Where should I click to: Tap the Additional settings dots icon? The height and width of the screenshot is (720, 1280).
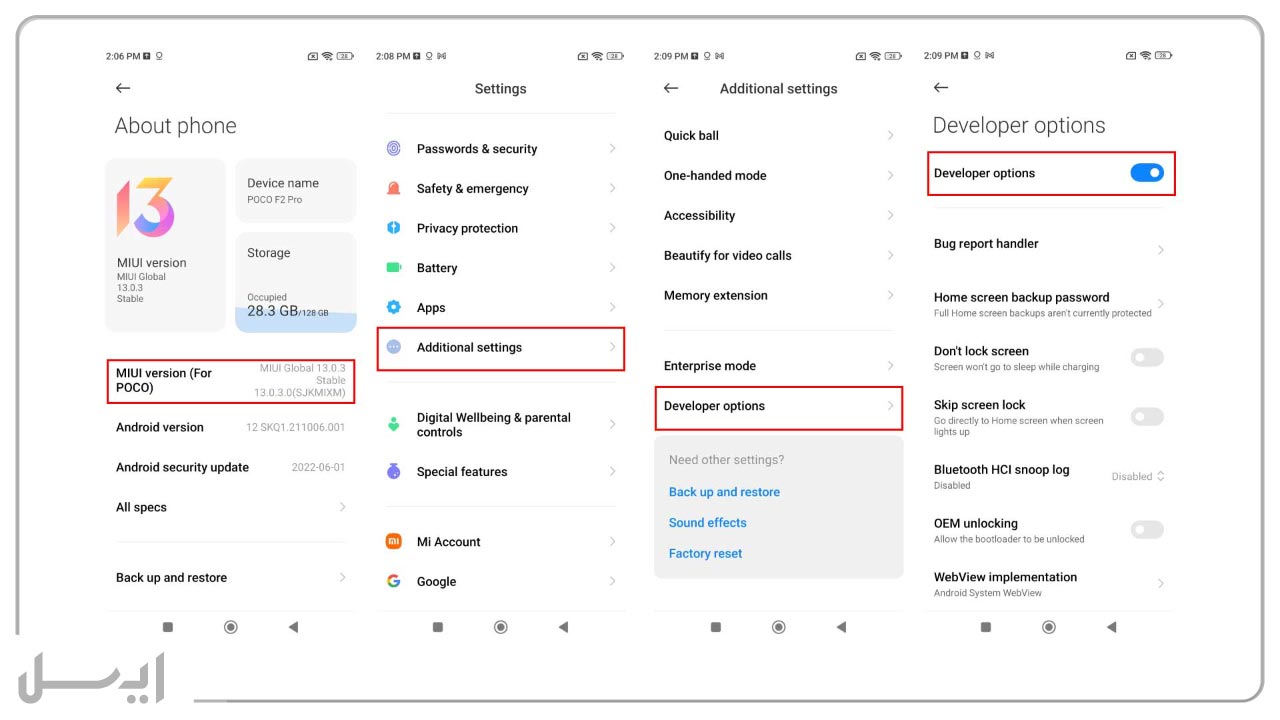pos(394,347)
